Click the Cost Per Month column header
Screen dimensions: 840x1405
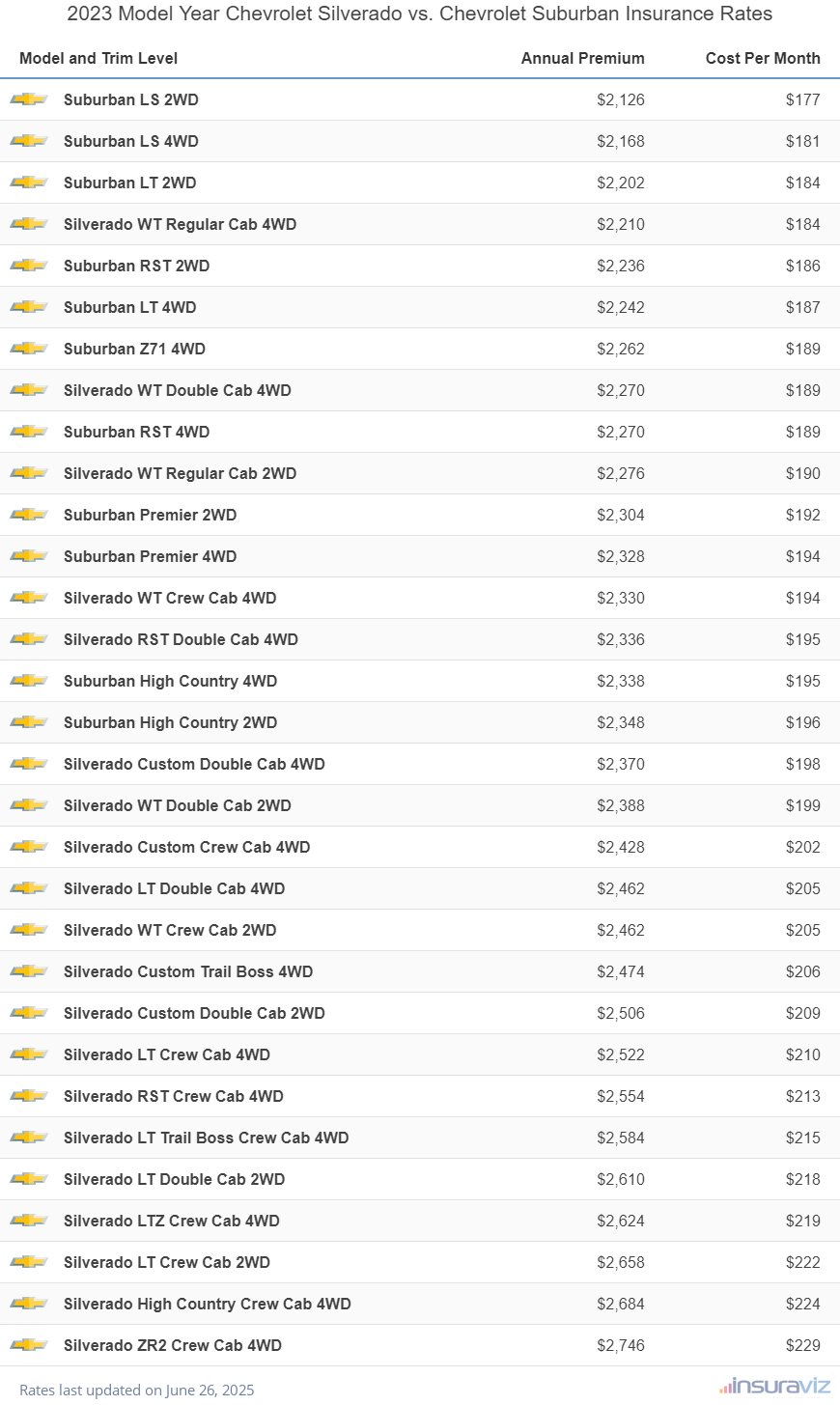(763, 58)
